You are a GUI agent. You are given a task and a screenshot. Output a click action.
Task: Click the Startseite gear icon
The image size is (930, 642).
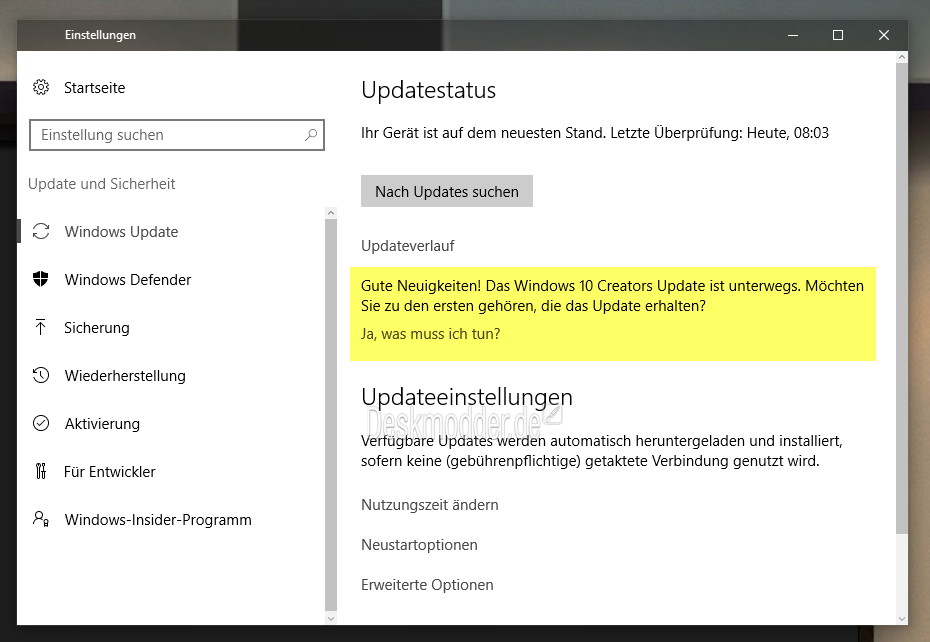41,87
